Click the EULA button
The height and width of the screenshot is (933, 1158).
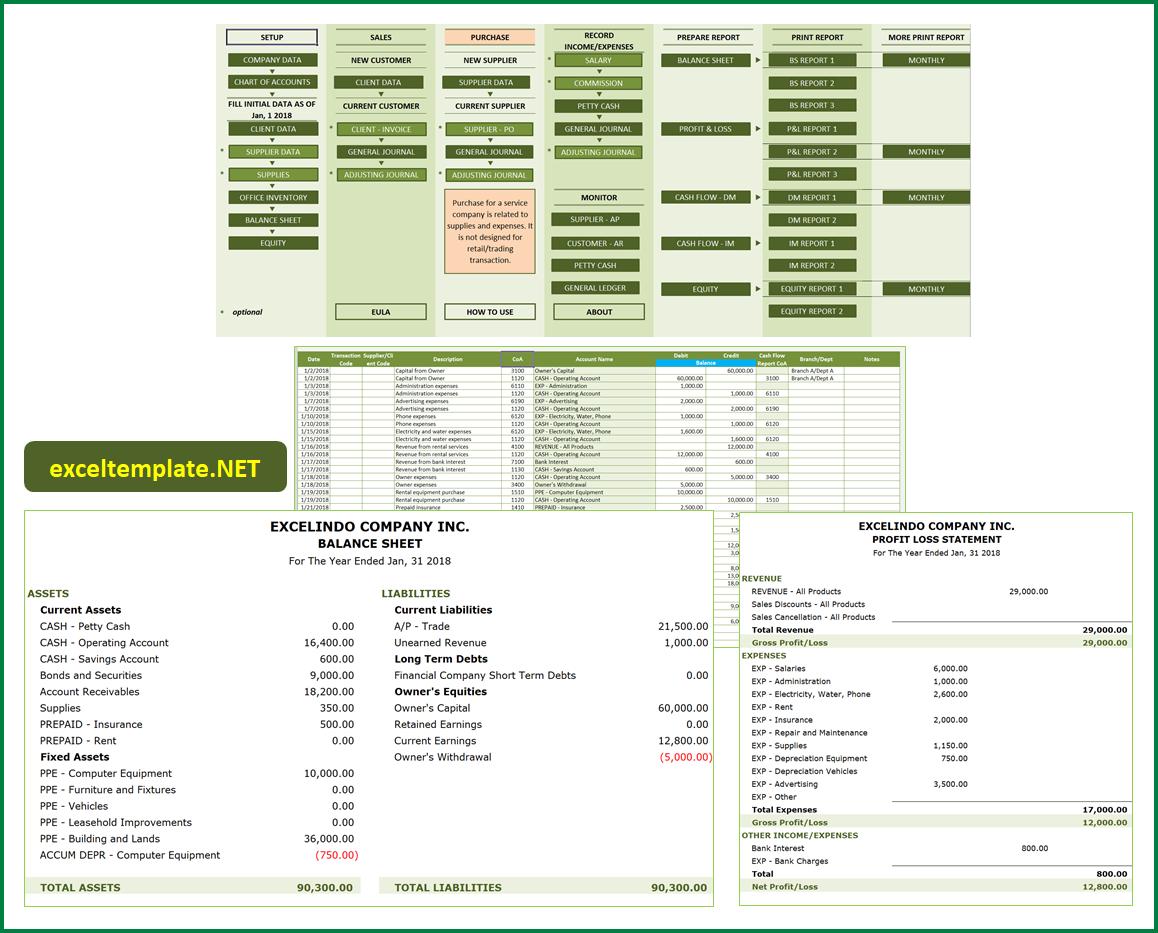point(381,312)
